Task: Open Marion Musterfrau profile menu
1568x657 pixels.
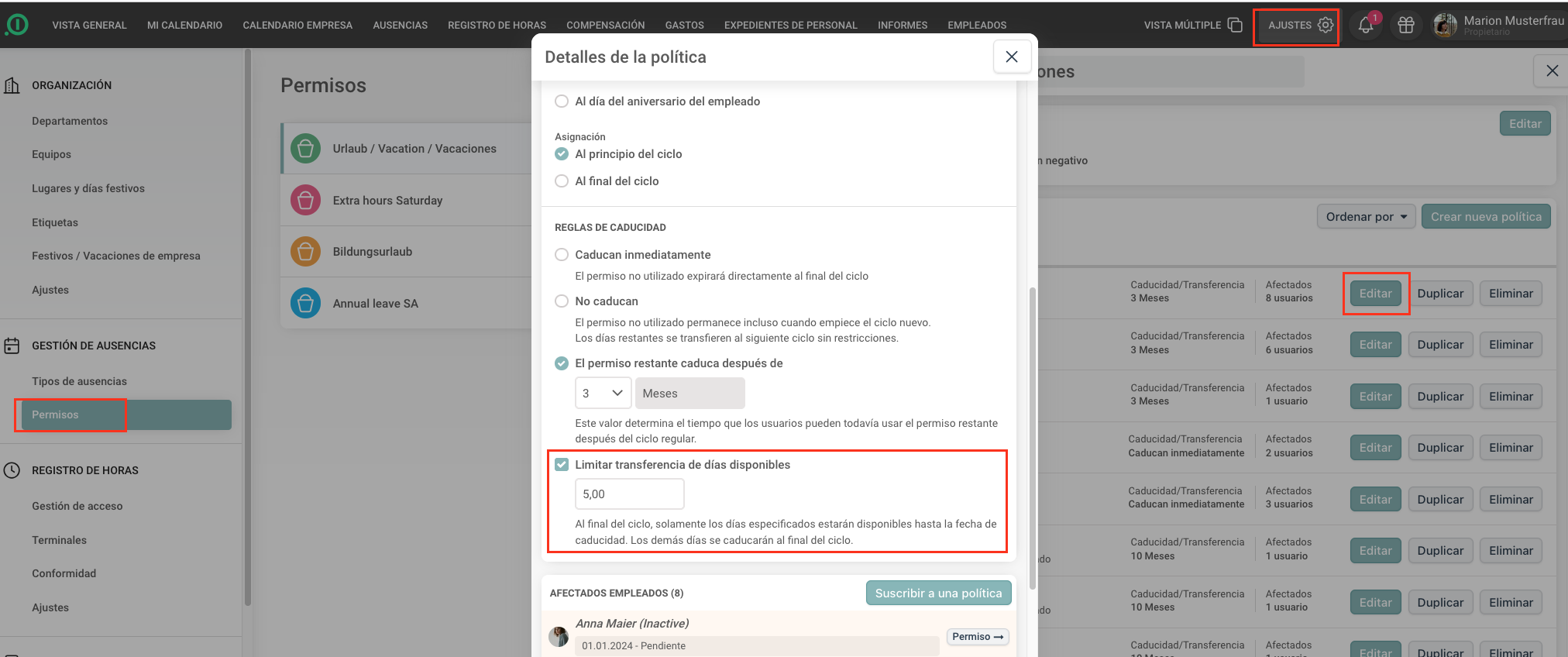Action: pos(1498,26)
